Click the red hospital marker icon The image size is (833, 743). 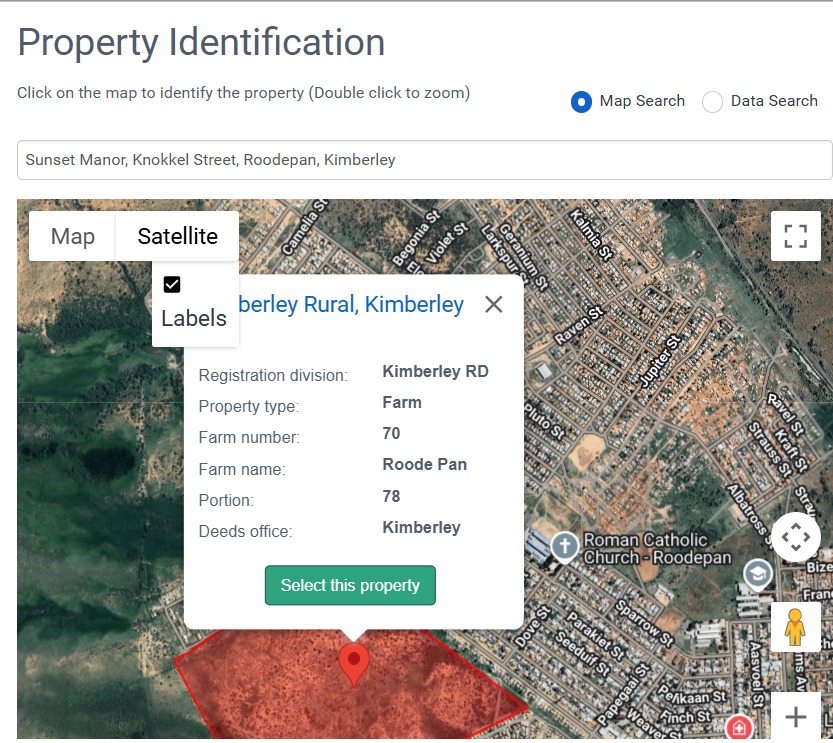coord(739,727)
